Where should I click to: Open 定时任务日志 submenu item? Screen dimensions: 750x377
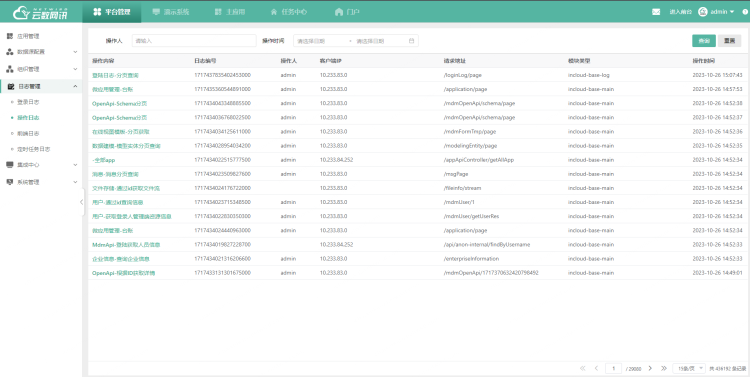pyautogui.click(x=34, y=149)
